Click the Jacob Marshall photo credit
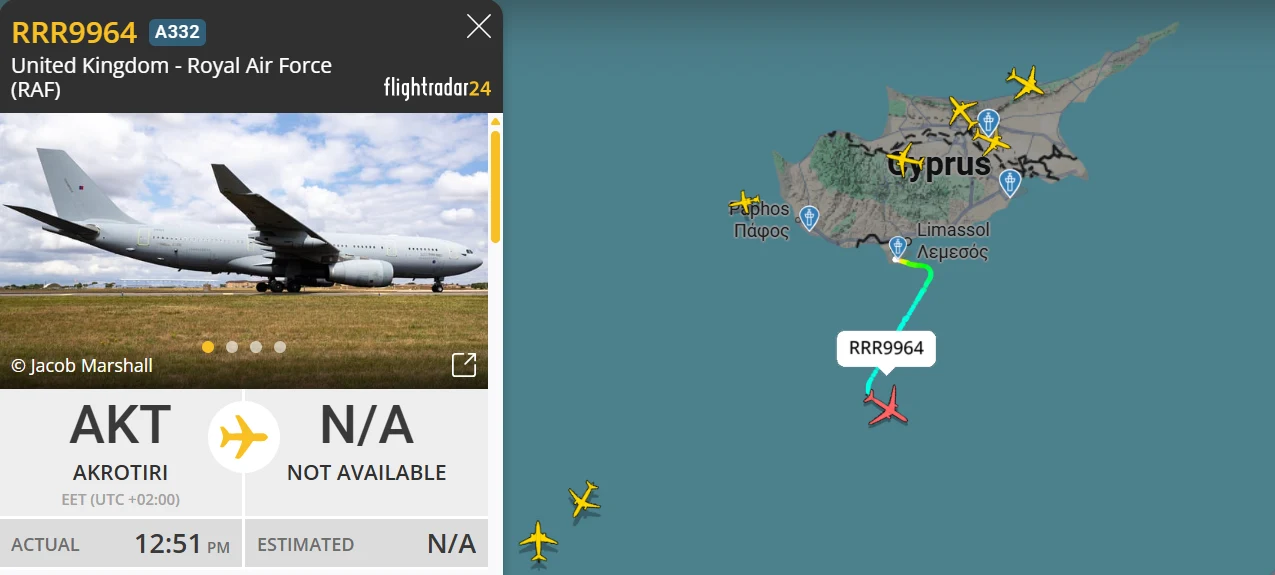1275x575 pixels. [82, 365]
